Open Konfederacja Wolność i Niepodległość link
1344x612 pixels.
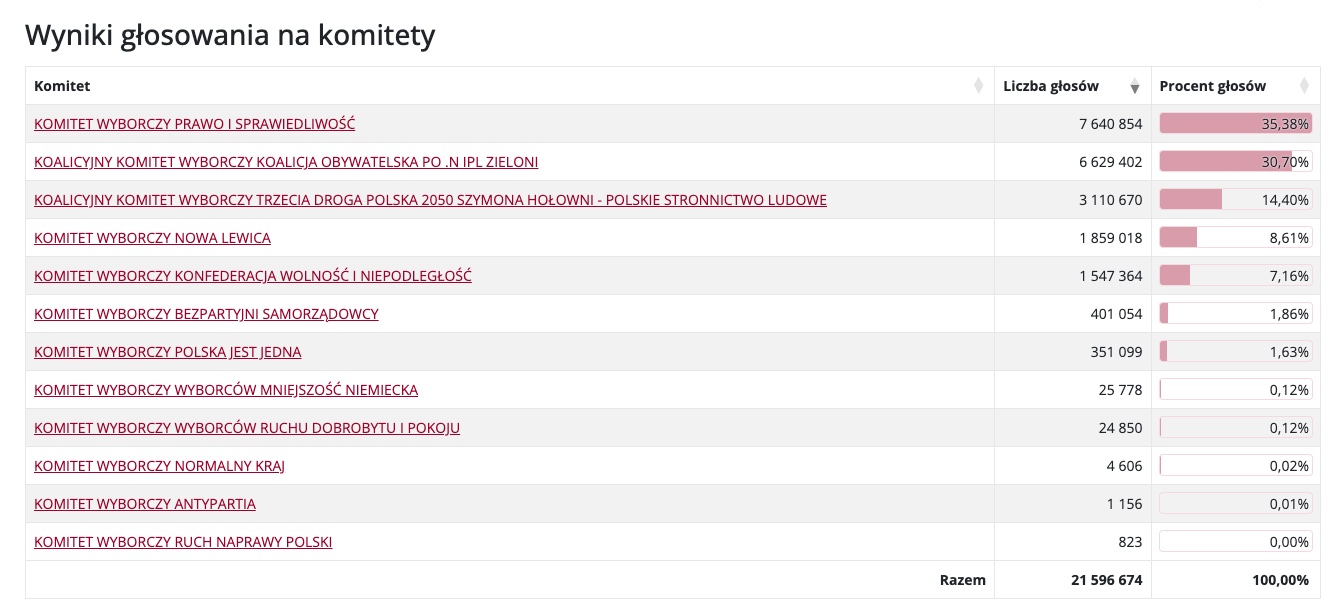(252, 276)
